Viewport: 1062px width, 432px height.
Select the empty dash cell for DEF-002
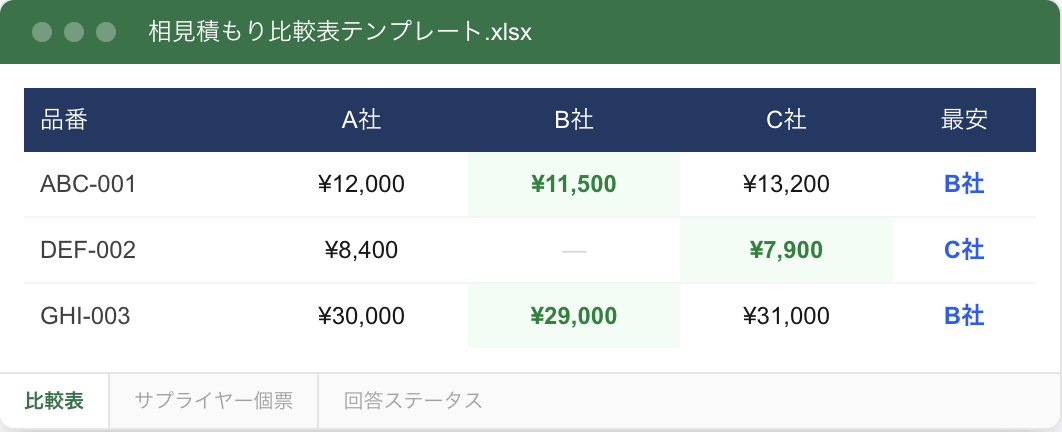pos(574,250)
